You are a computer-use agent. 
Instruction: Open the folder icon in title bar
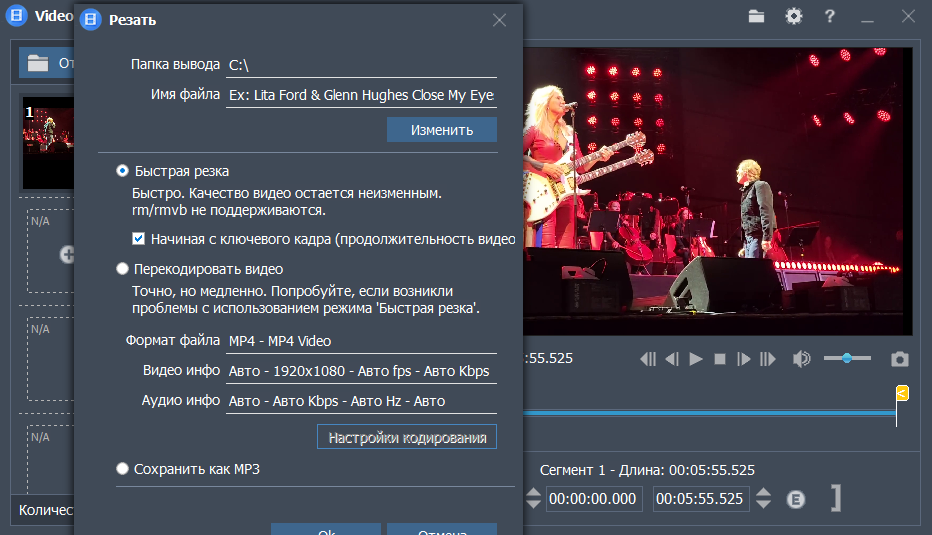click(756, 16)
